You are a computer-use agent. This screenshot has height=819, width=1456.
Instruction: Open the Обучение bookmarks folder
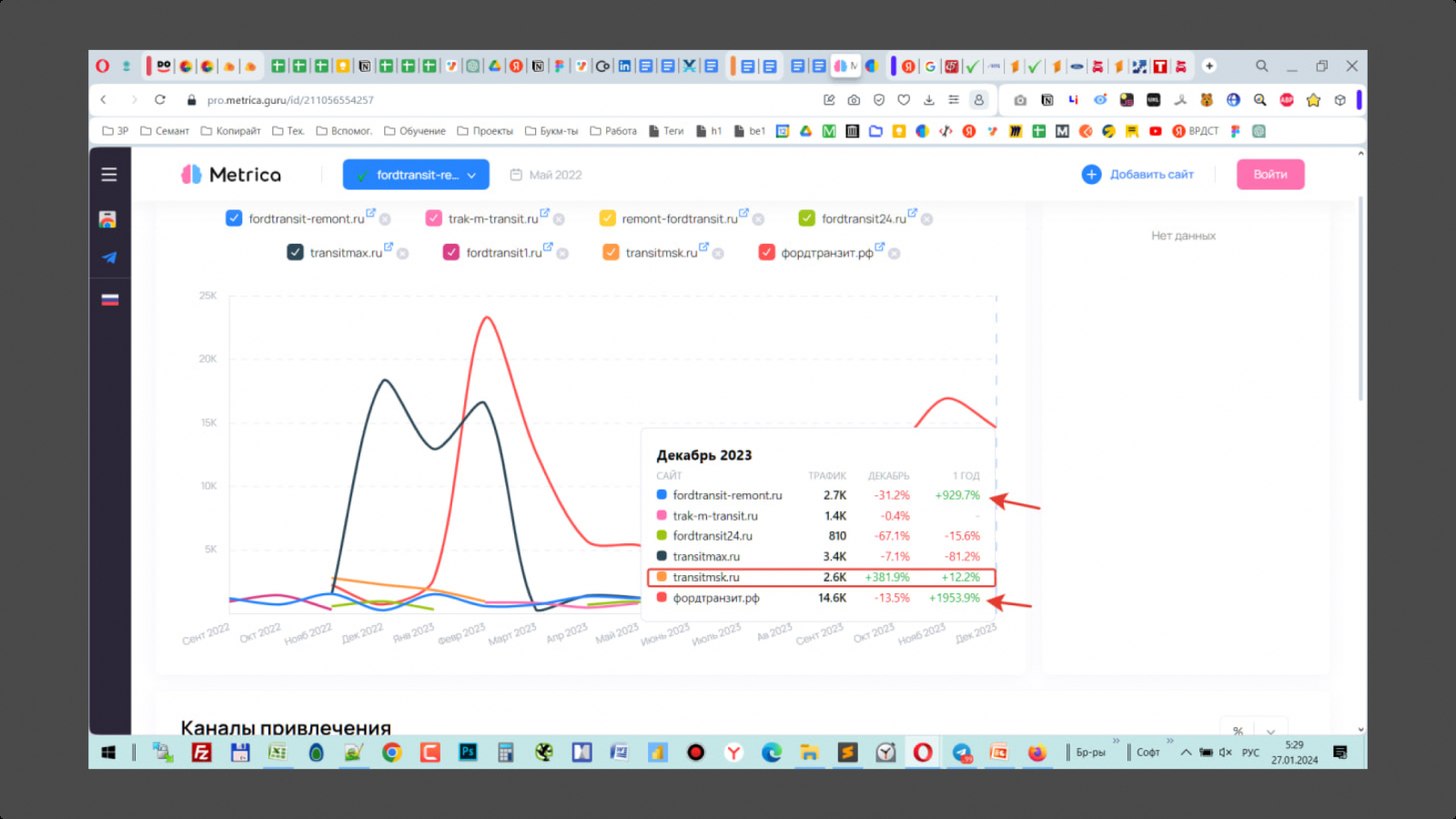[x=415, y=131]
